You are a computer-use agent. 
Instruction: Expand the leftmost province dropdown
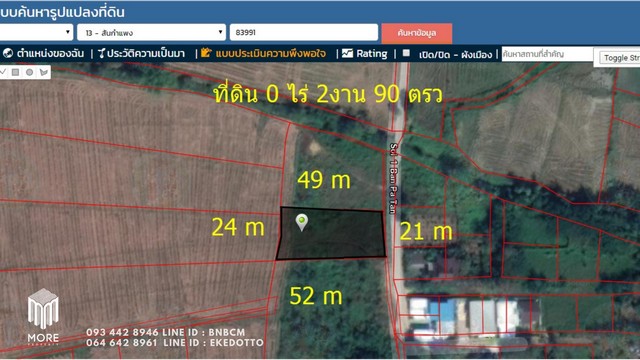(x=36, y=32)
